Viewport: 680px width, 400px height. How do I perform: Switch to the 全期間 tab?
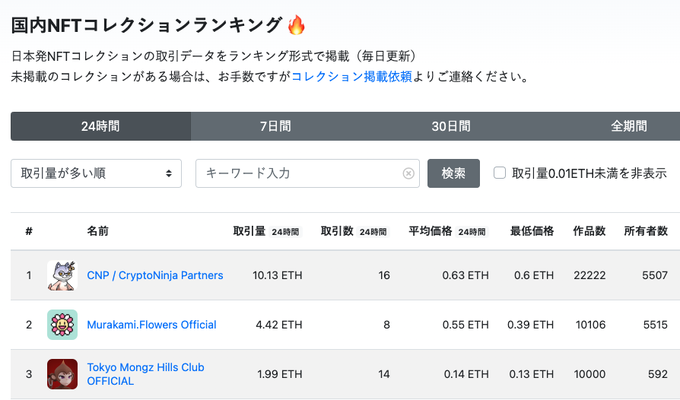[629, 126]
